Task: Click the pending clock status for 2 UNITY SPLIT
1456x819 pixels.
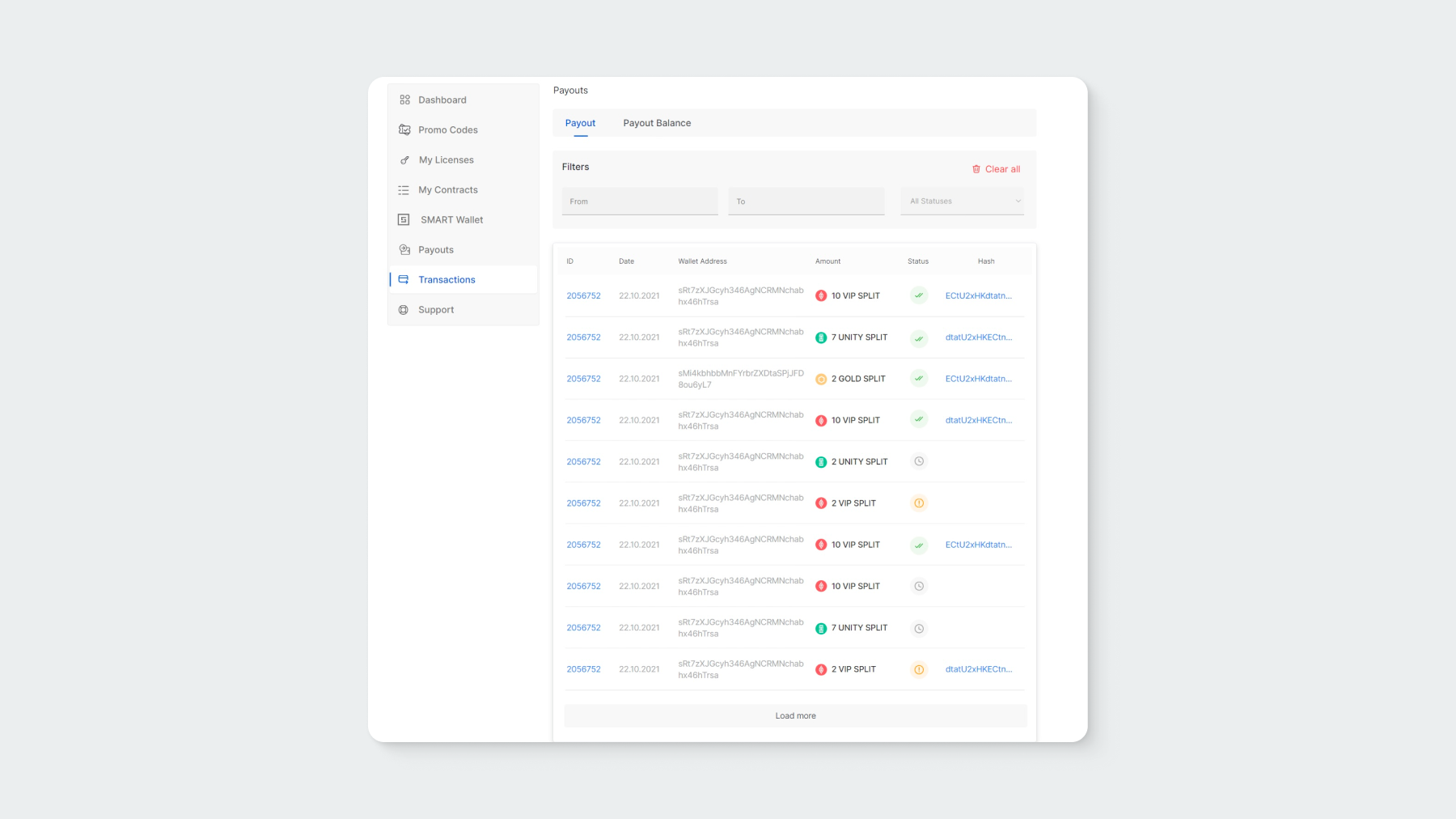Action: pos(919,461)
